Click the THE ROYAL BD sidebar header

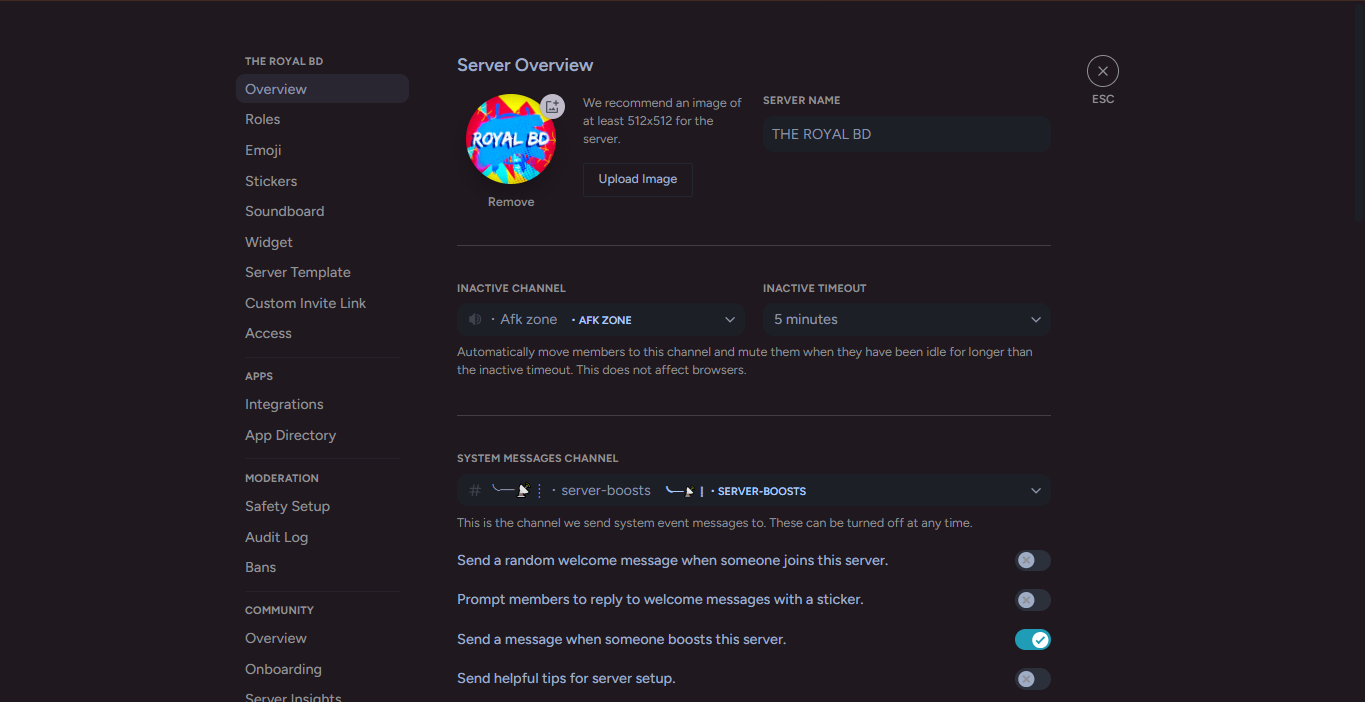[x=284, y=61]
